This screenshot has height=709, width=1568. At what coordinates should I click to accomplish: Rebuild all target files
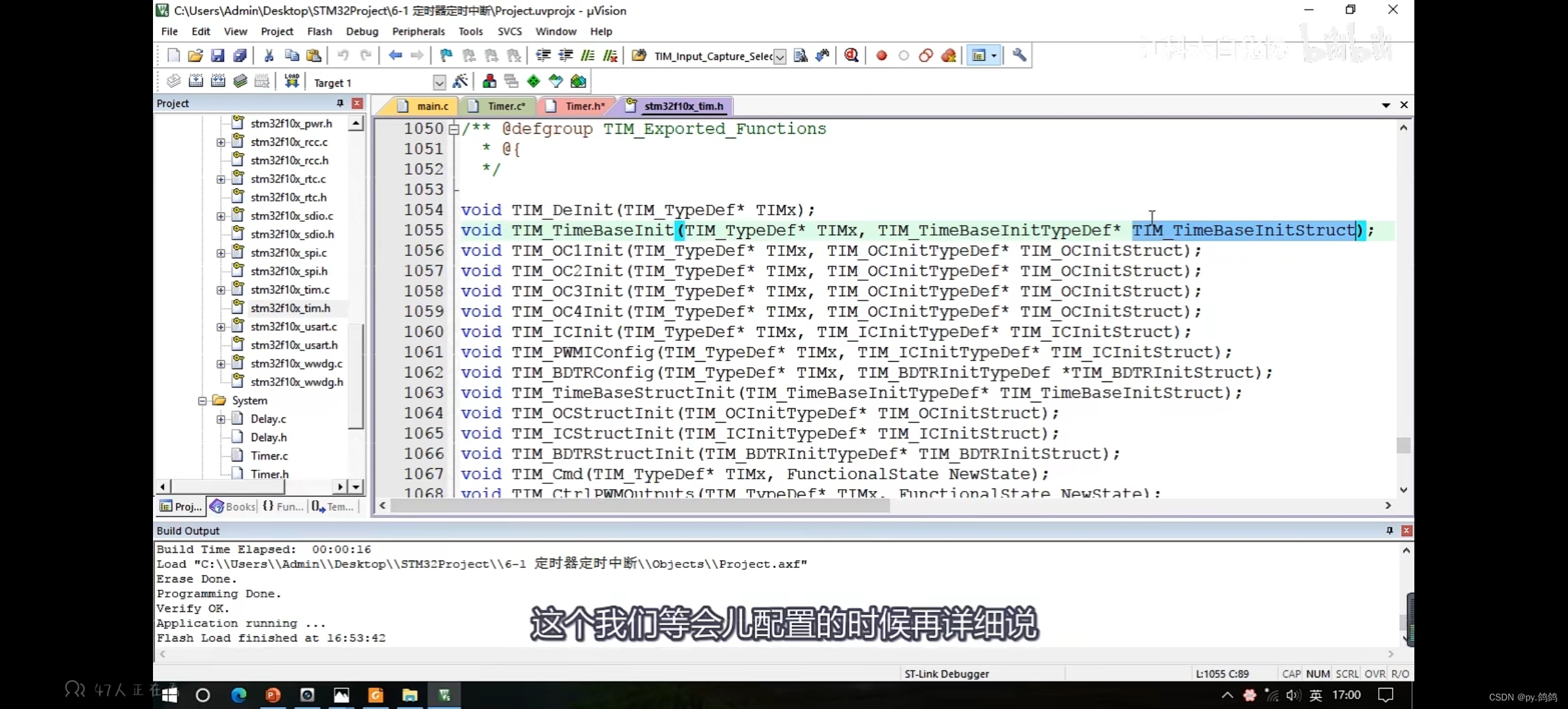pyautogui.click(x=218, y=81)
